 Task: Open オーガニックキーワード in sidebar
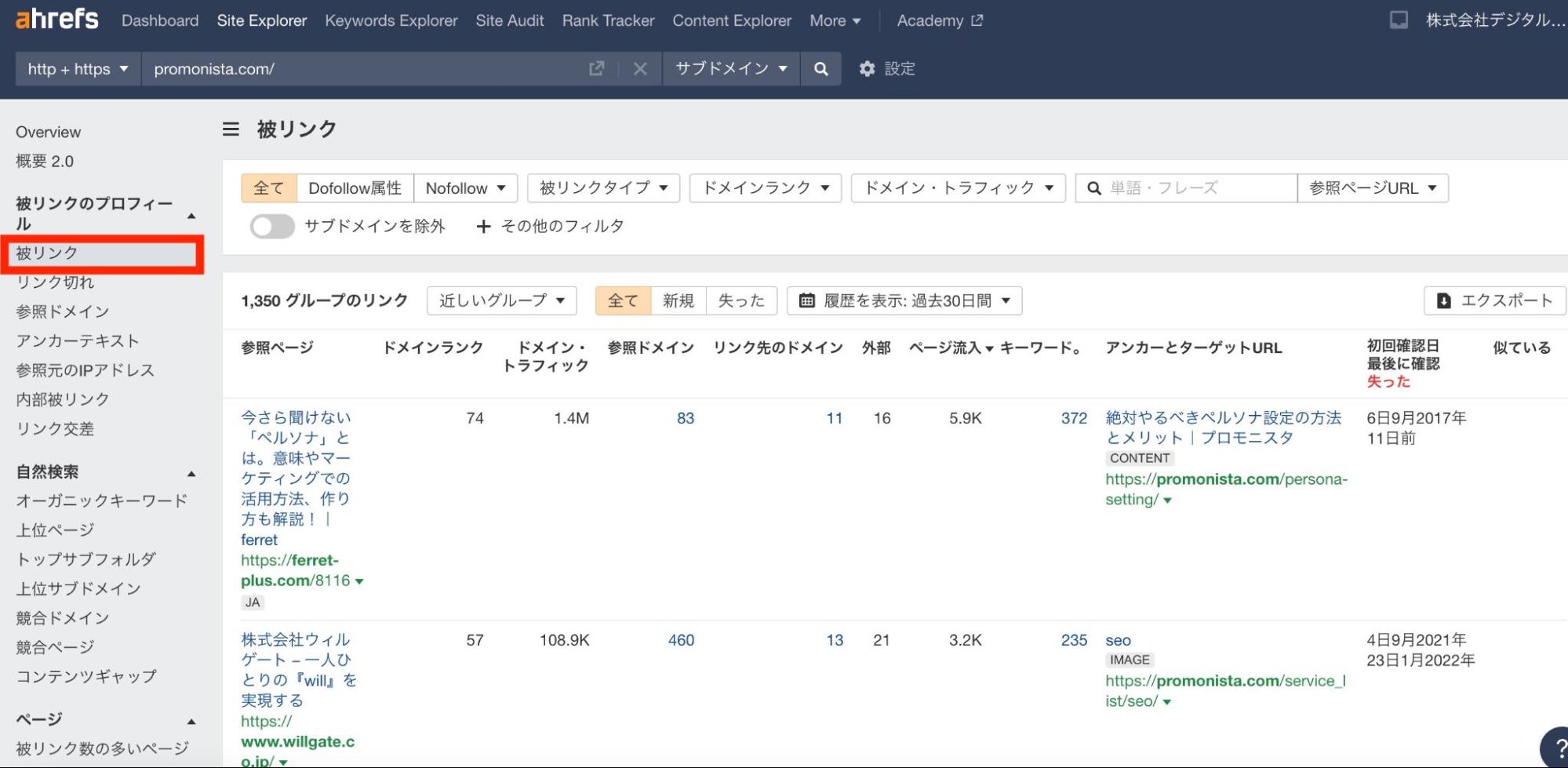tap(102, 500)
